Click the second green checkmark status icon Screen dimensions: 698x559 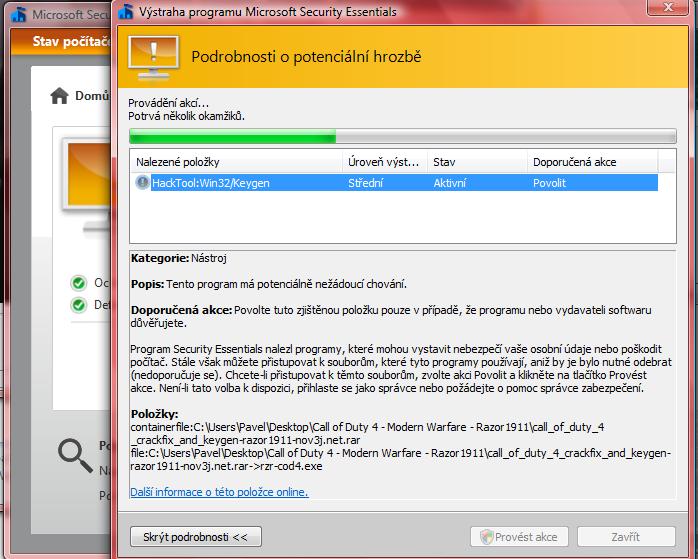click(79, 305)
